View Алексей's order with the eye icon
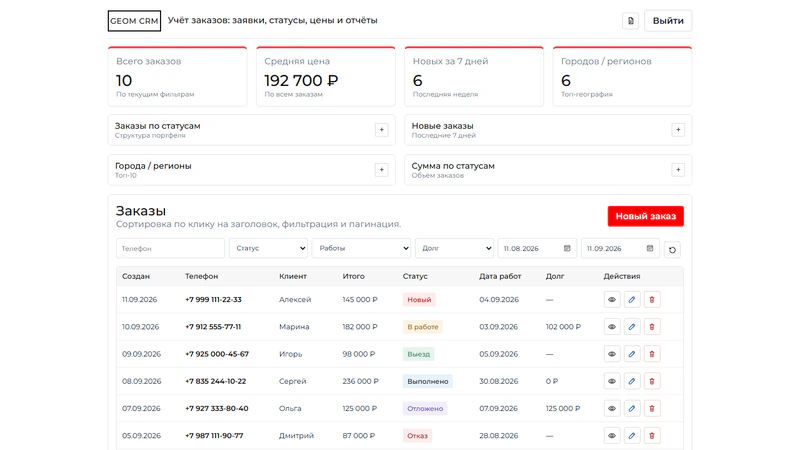The image size is (800, 450). pos(612,299)
